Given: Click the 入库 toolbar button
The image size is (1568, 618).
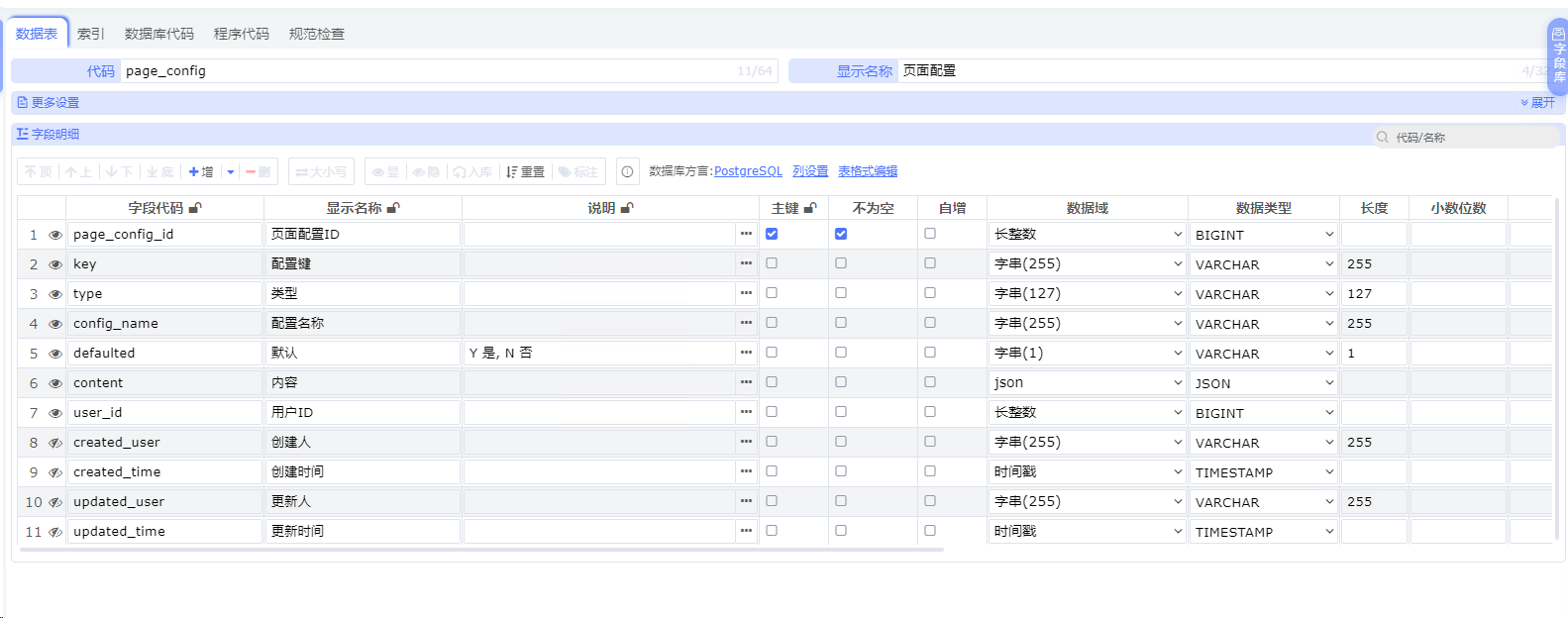Looking at the screenshot, I should click(472, 171).
